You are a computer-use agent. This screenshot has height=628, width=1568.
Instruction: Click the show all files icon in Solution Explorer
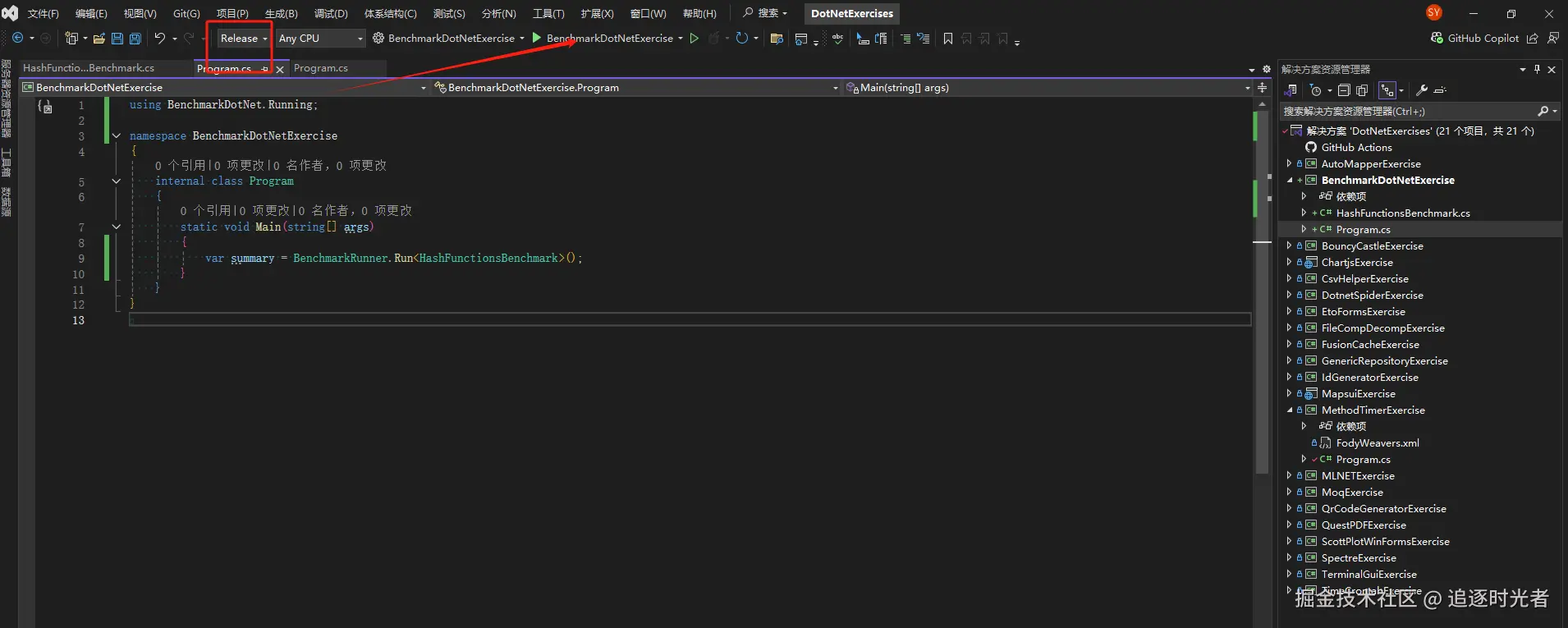(x=1363, y=90)
